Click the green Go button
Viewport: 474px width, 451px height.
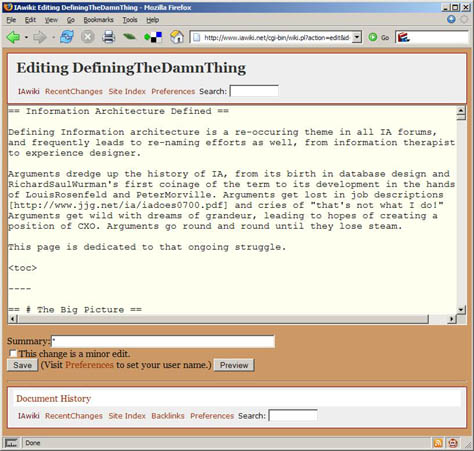(379, 37)
